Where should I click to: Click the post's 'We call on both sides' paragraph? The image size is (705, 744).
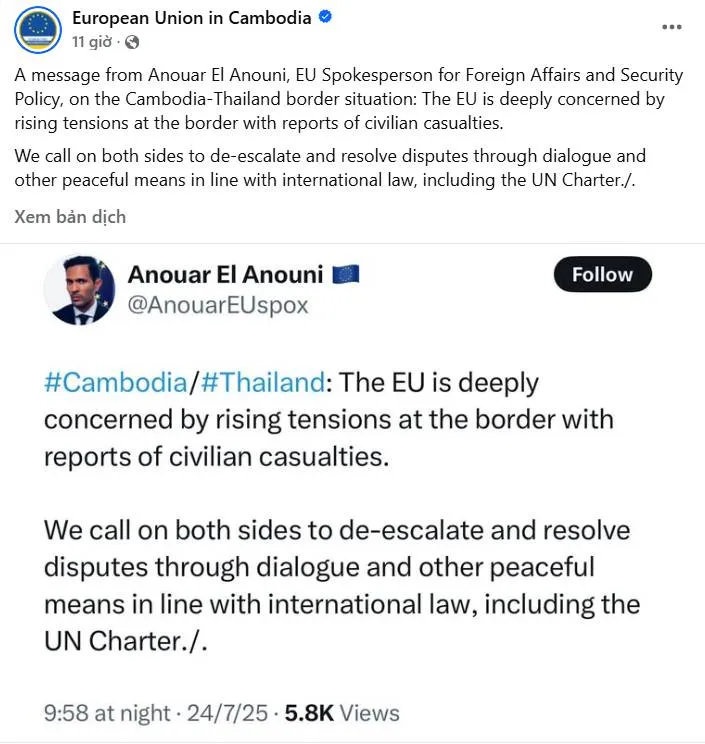330,168
